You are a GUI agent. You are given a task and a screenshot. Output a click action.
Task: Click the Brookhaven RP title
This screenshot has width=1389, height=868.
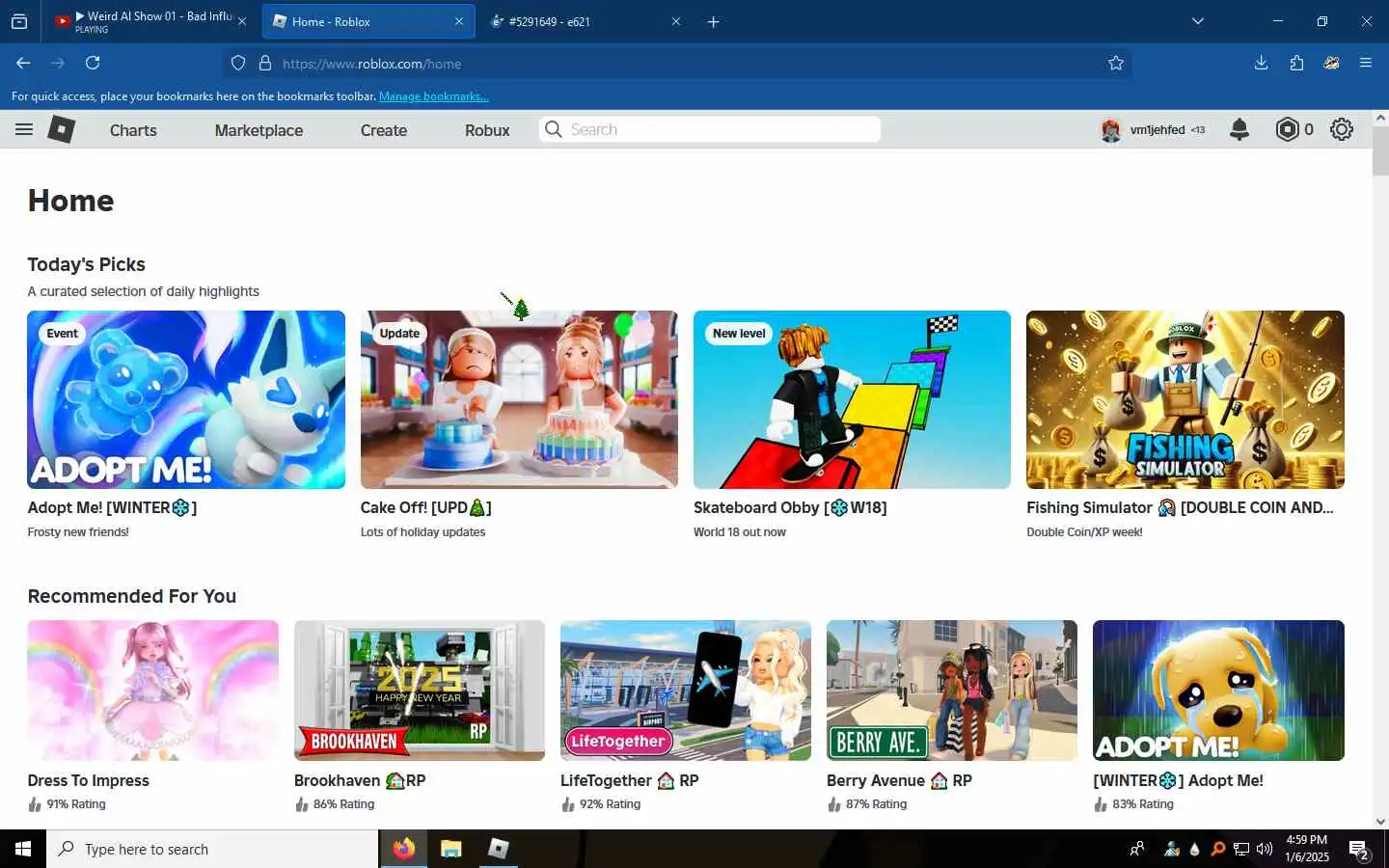pyautogui.click(x=360, y=780)
